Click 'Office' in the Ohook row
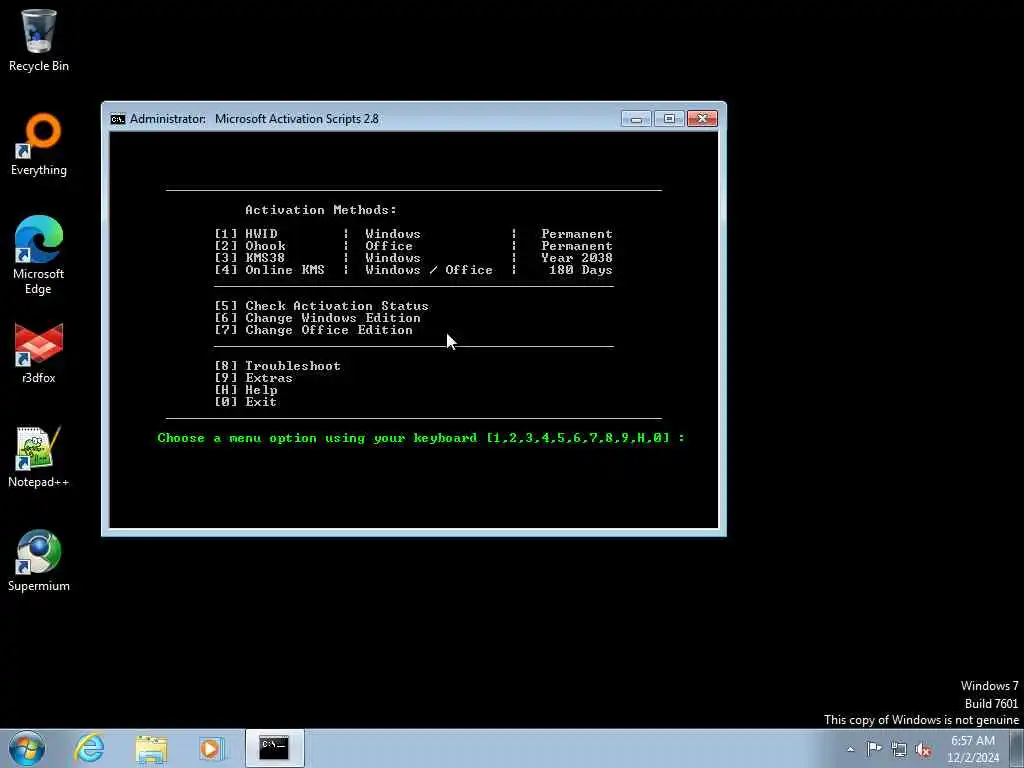Image resolution: width=1024 pixels, height=768 pixels. point(389,246)
